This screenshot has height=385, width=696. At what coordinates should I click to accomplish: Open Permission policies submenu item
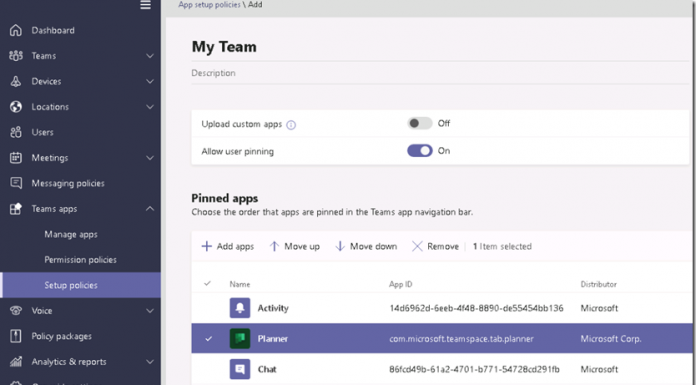pos(80,259)
